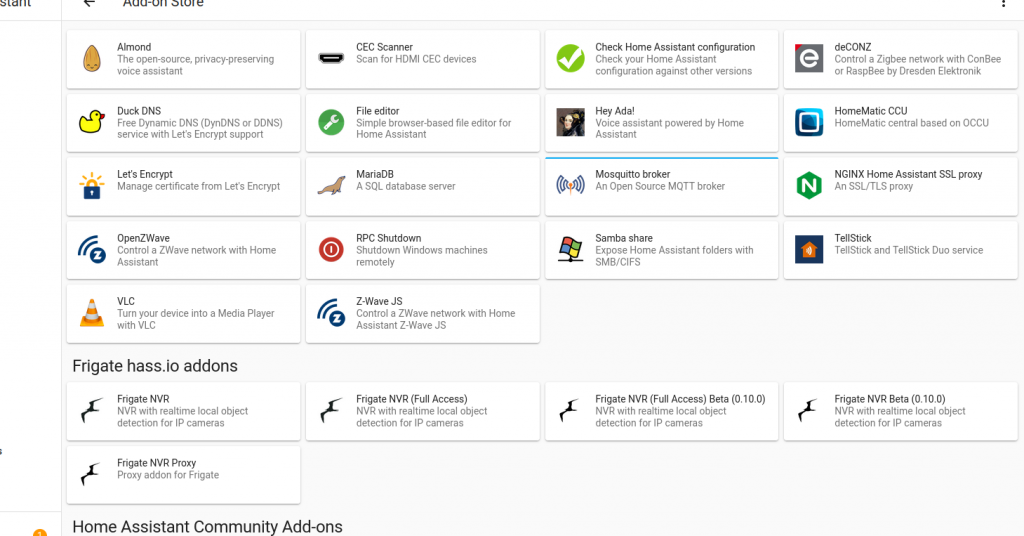Click the 'deCONZ' add-on title
Screen dimensions: 1024x536
click(x=852, y=47)
